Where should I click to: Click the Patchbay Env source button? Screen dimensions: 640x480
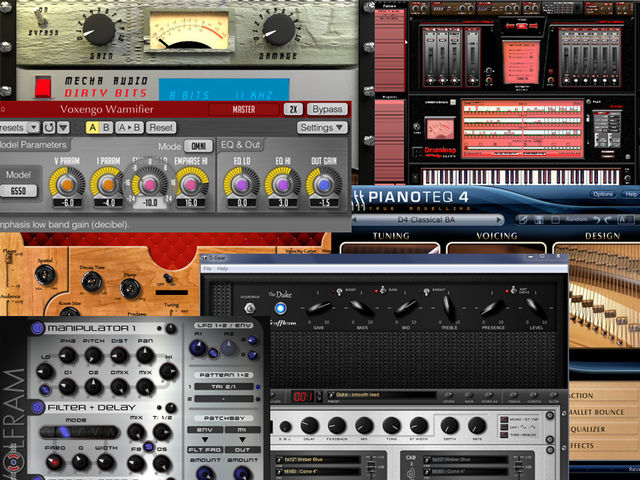[x=205, y=430]
